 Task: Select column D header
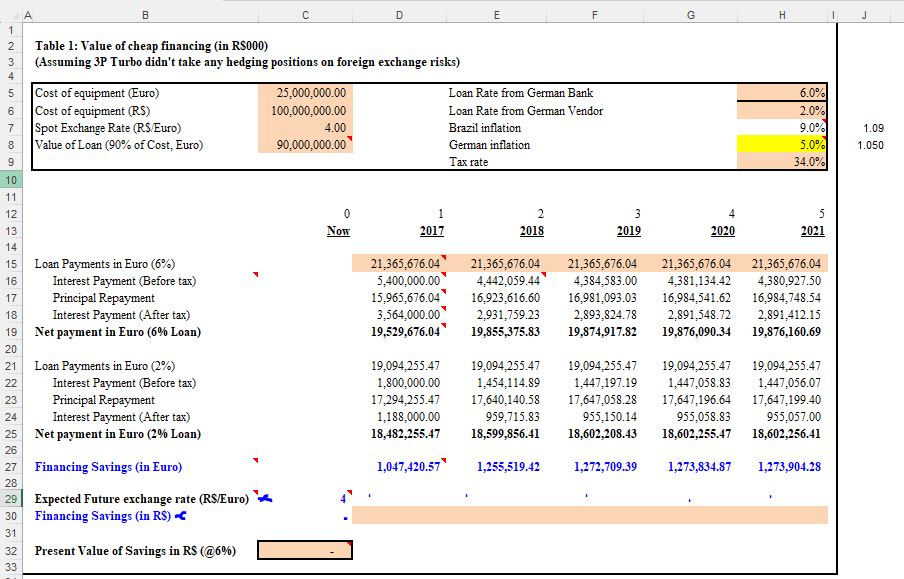point(399,16)
